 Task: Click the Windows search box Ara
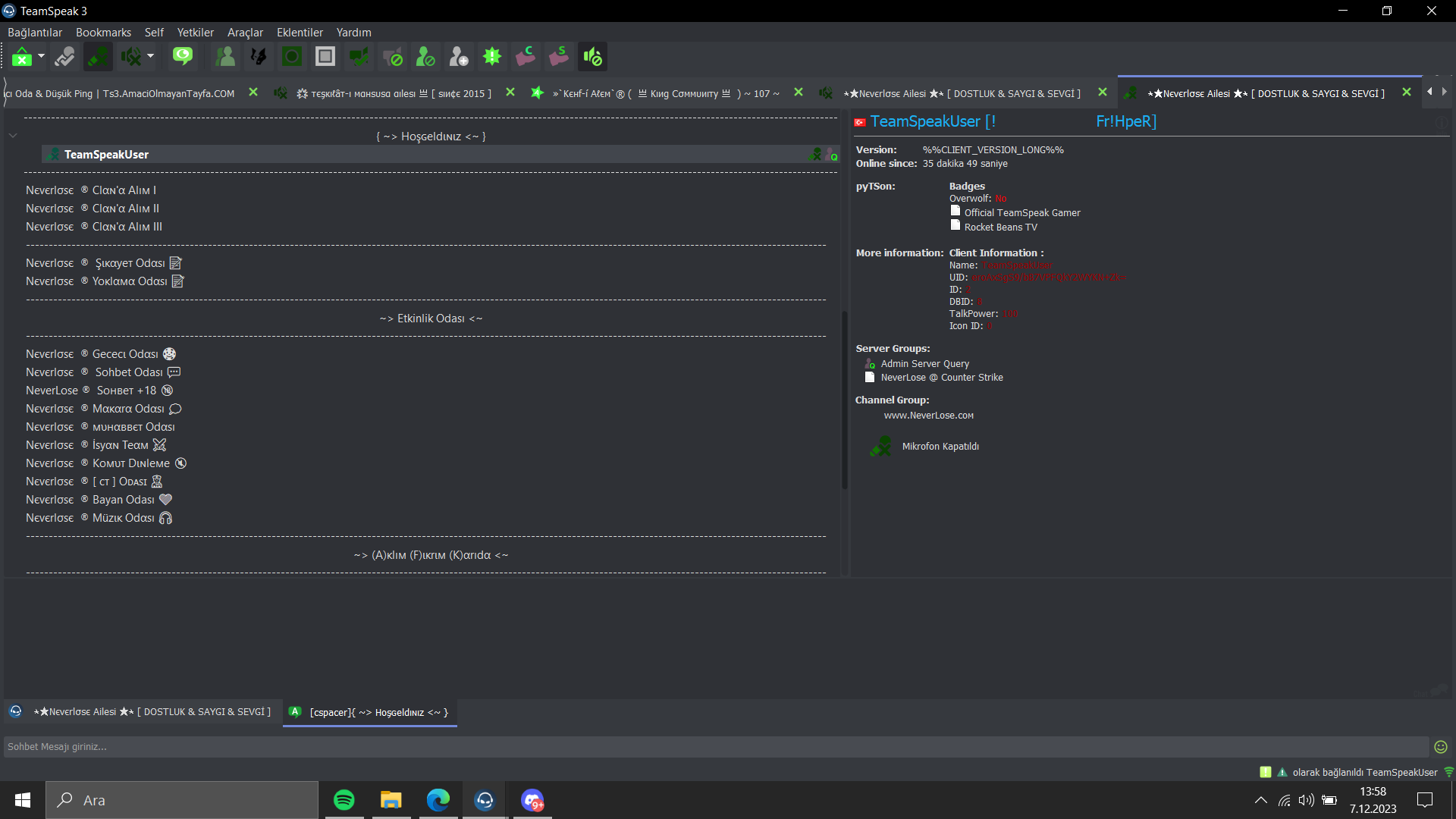pyautogui.click(x=182, y=800)
